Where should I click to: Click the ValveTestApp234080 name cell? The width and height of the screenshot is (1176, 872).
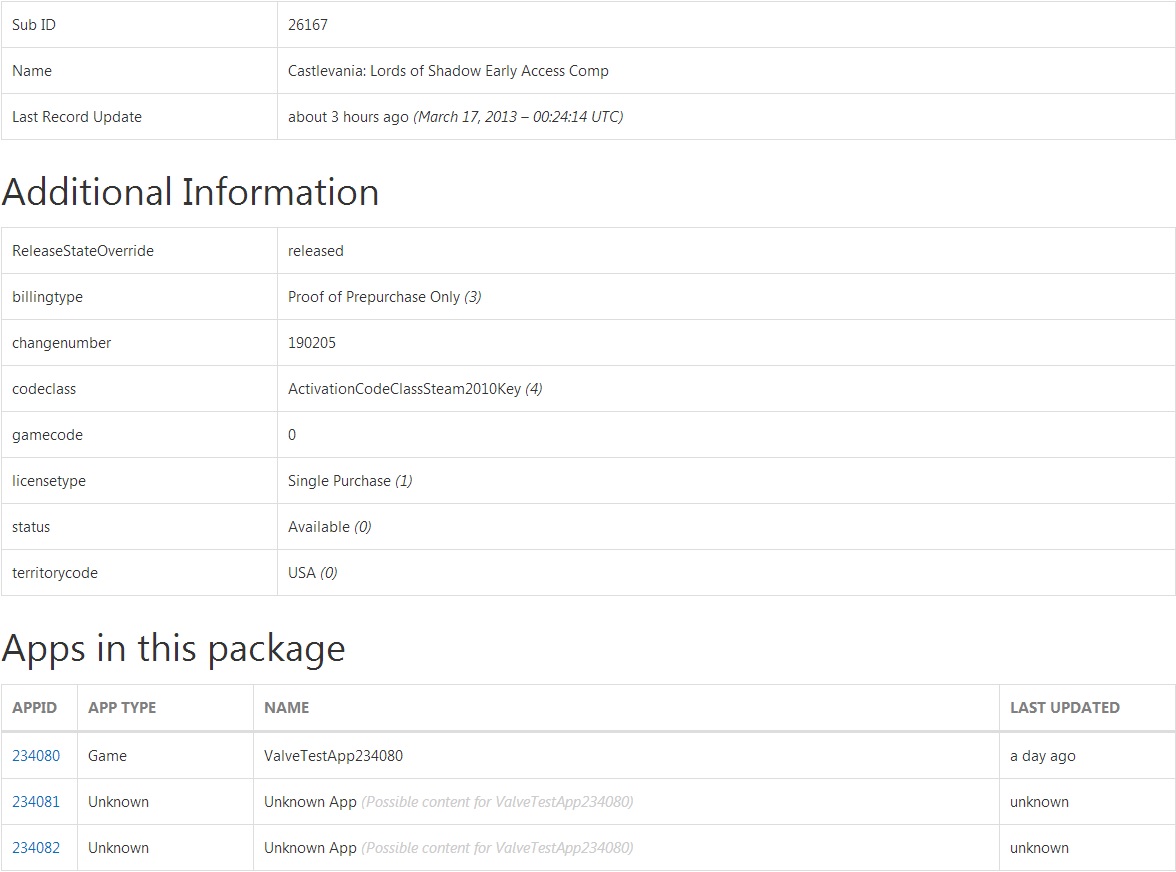[x=333, y=756]
